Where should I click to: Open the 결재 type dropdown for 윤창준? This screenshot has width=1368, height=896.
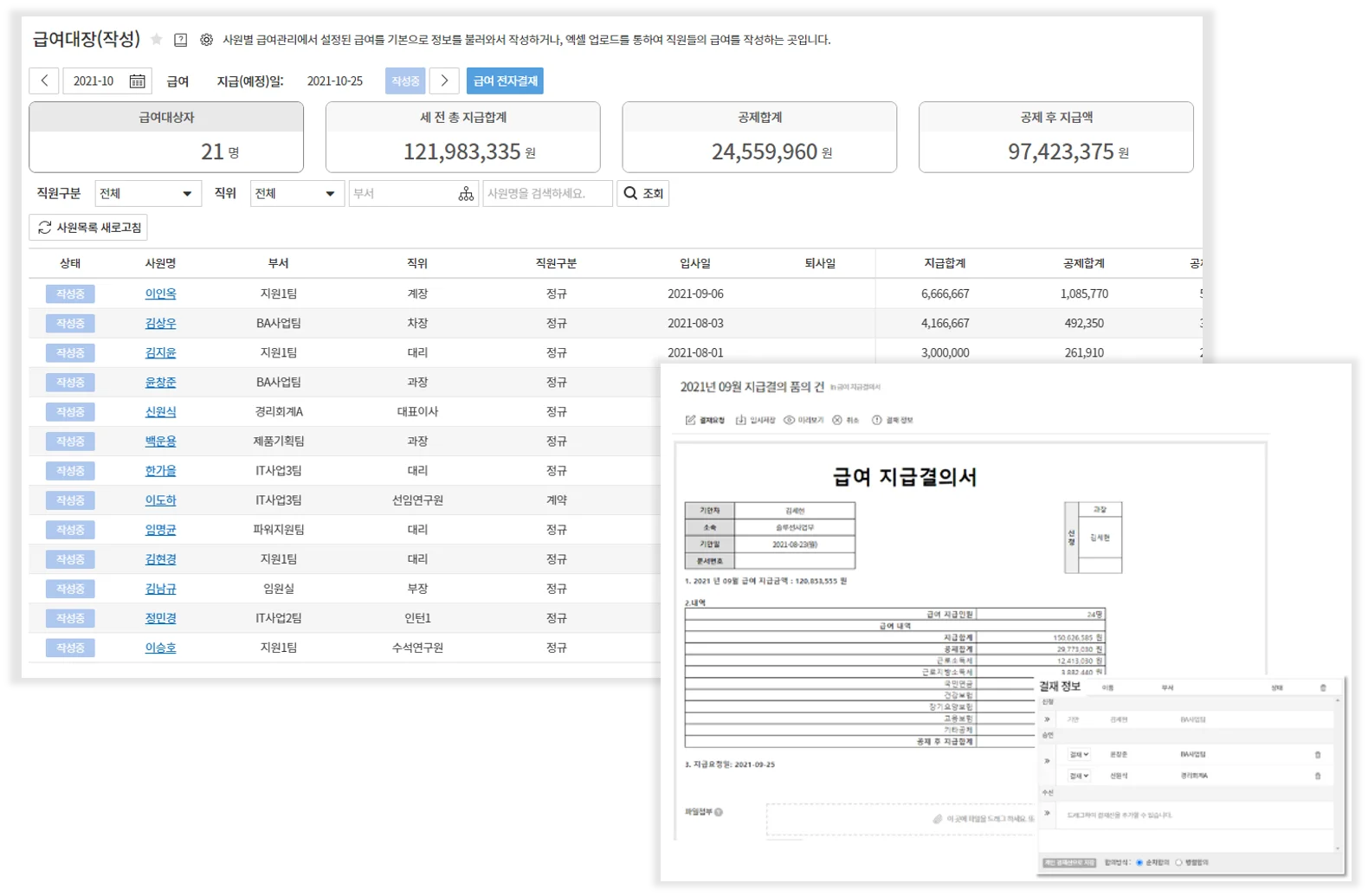pos(1079,755)
